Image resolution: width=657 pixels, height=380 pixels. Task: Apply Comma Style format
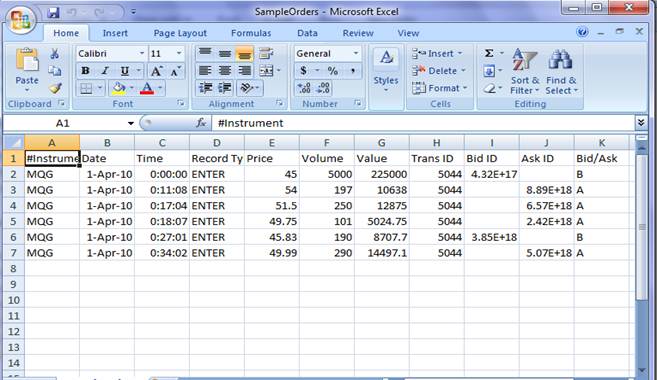(353, 71)
